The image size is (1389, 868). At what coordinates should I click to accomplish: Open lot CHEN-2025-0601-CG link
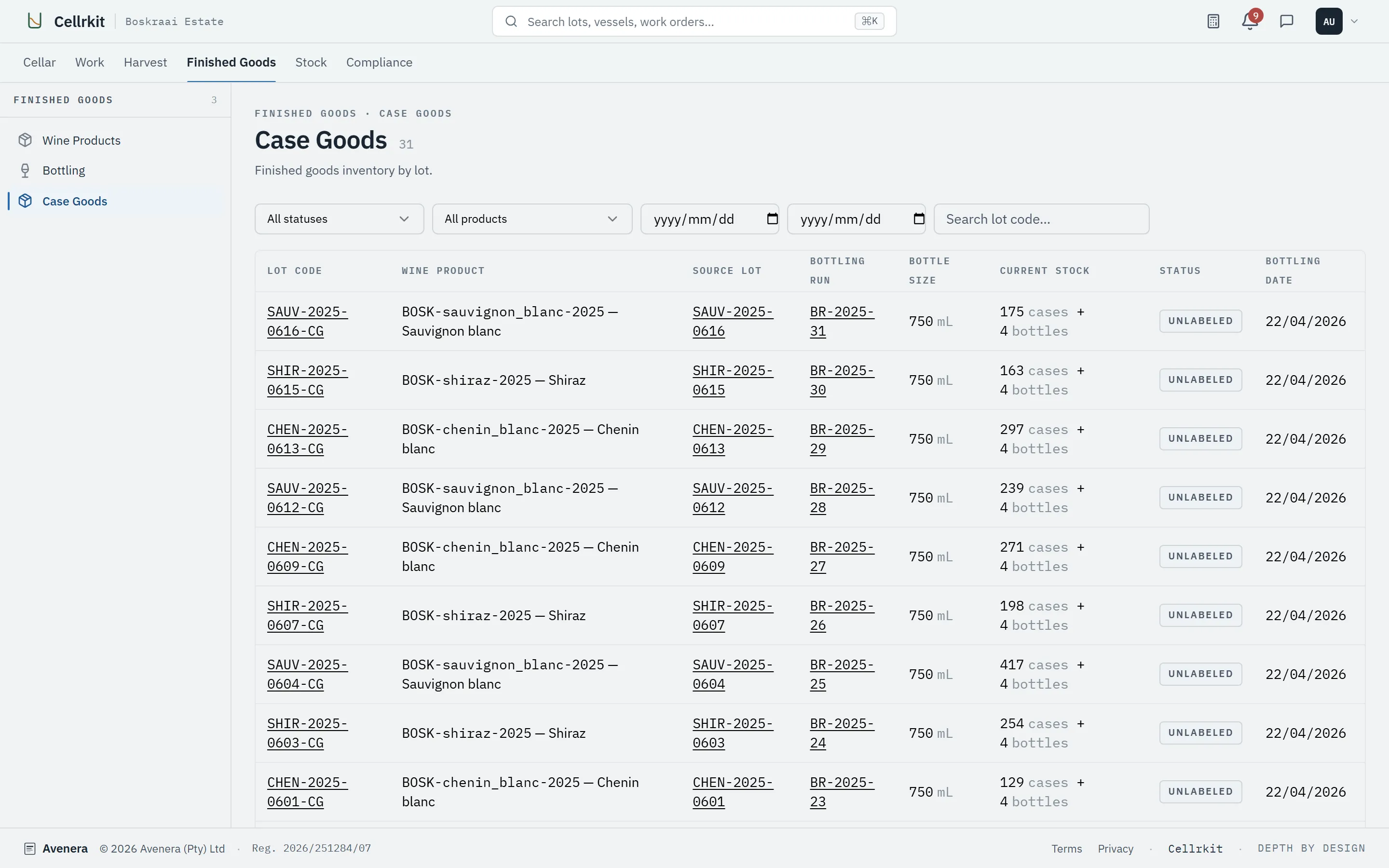click(307, 792)
